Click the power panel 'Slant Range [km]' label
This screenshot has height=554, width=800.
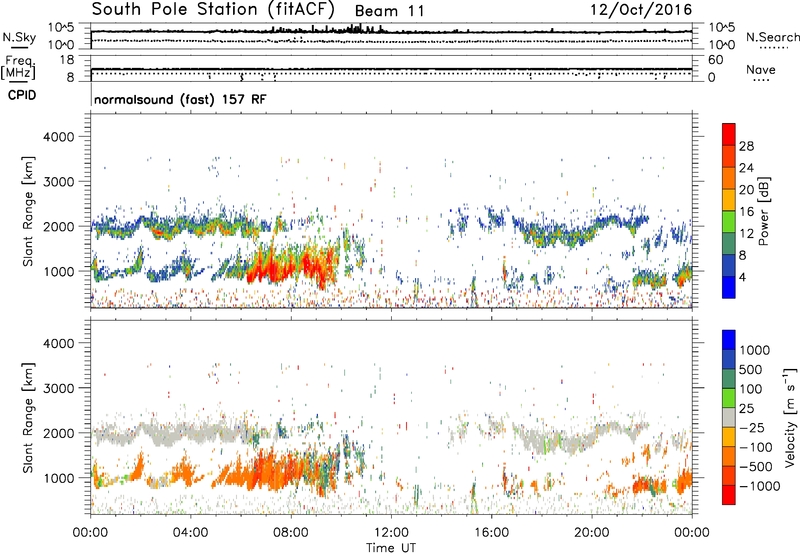point(28,211)
